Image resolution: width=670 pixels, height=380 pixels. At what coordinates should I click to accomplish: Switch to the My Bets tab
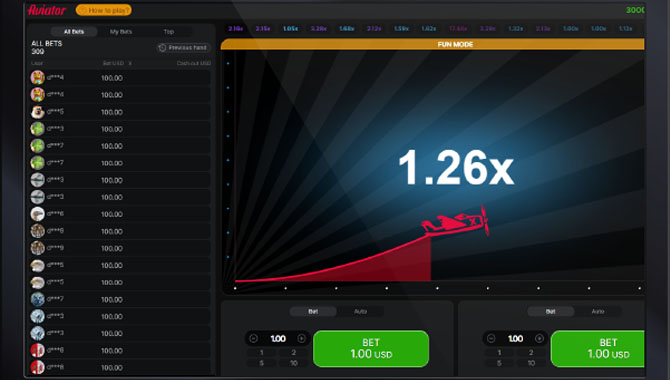pyautogui.click(x=121, y=32)
